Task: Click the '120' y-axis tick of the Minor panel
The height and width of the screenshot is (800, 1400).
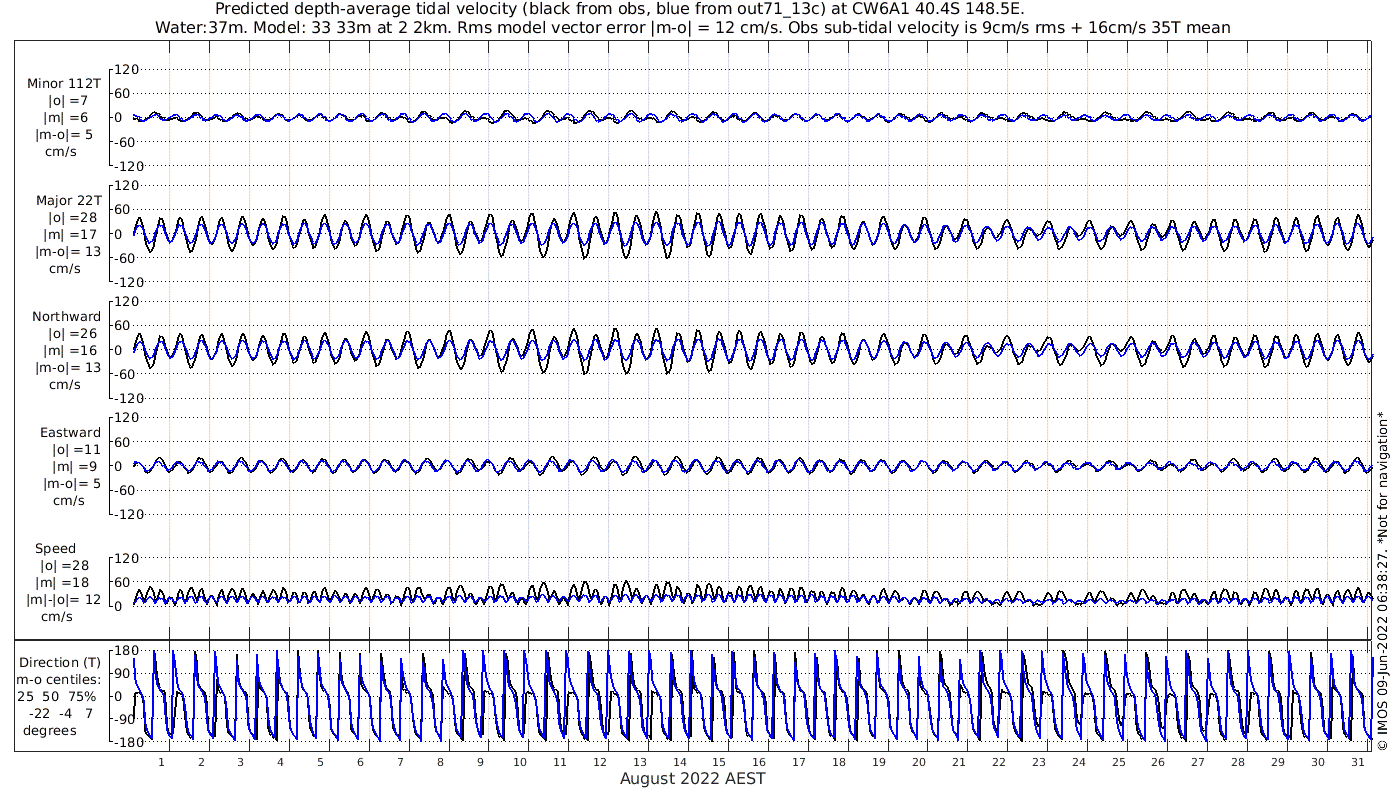Action: pos(124,69)
